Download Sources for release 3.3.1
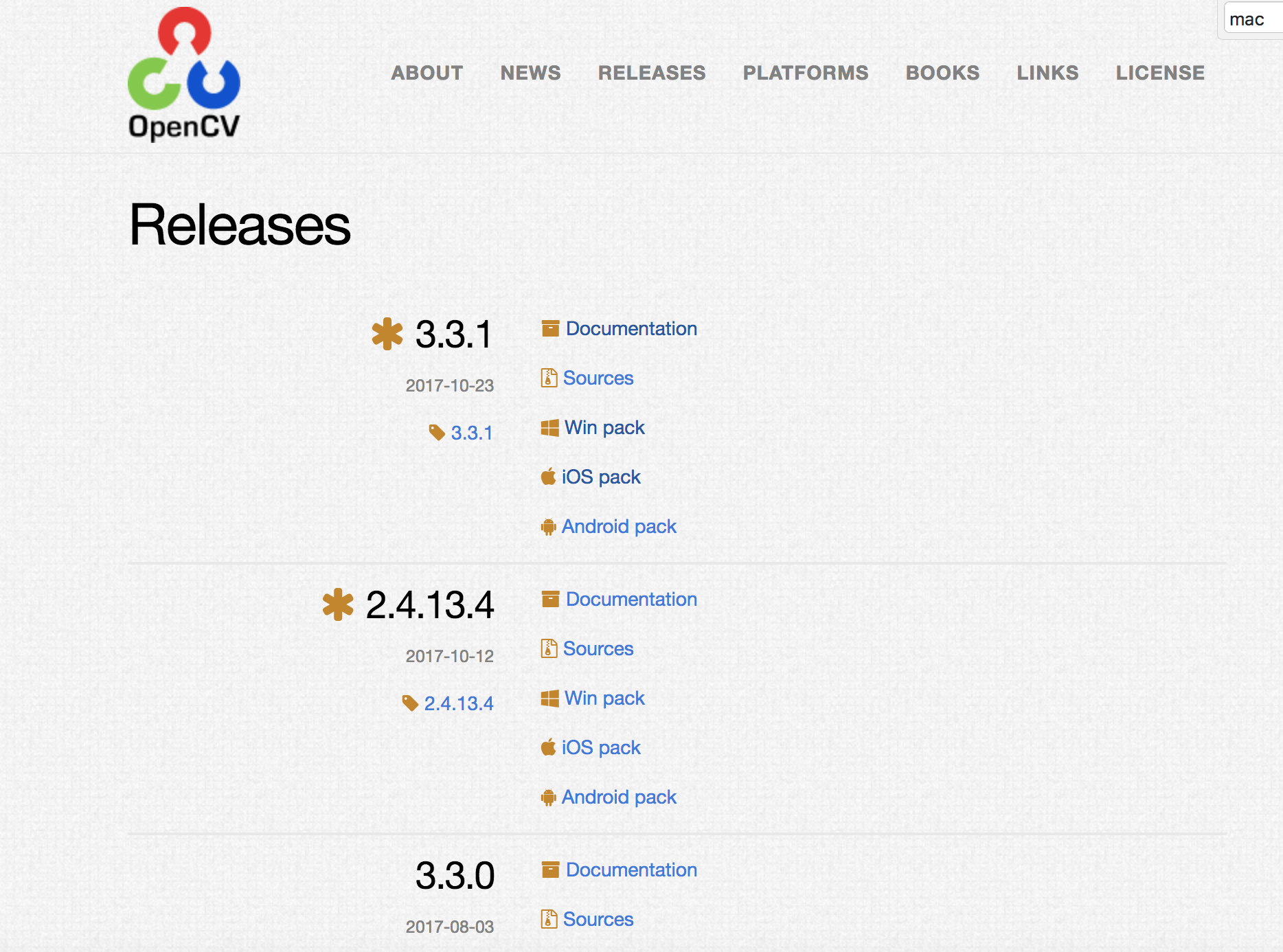 pos(598,378)
